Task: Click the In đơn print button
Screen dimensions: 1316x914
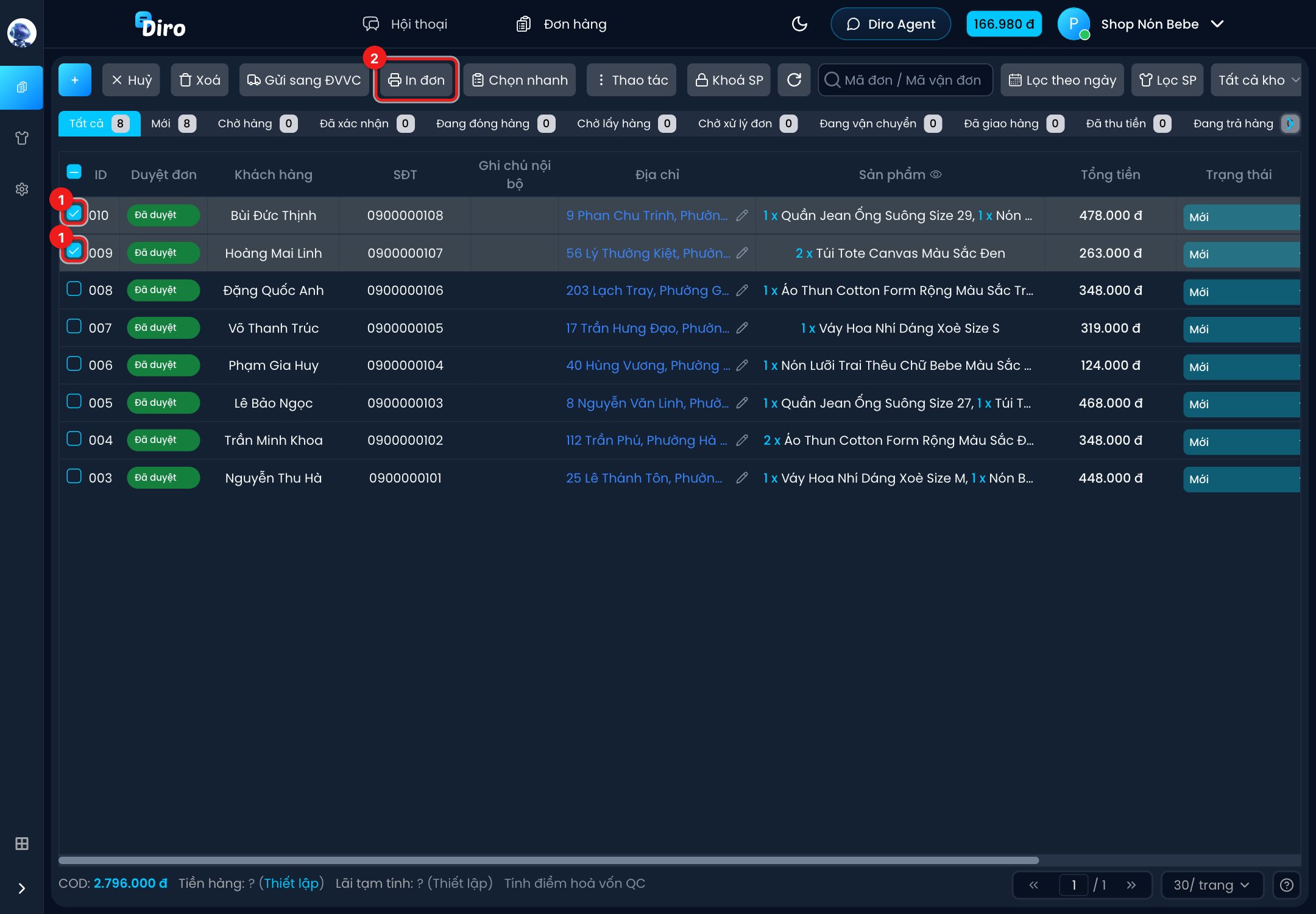Action: 416,80
